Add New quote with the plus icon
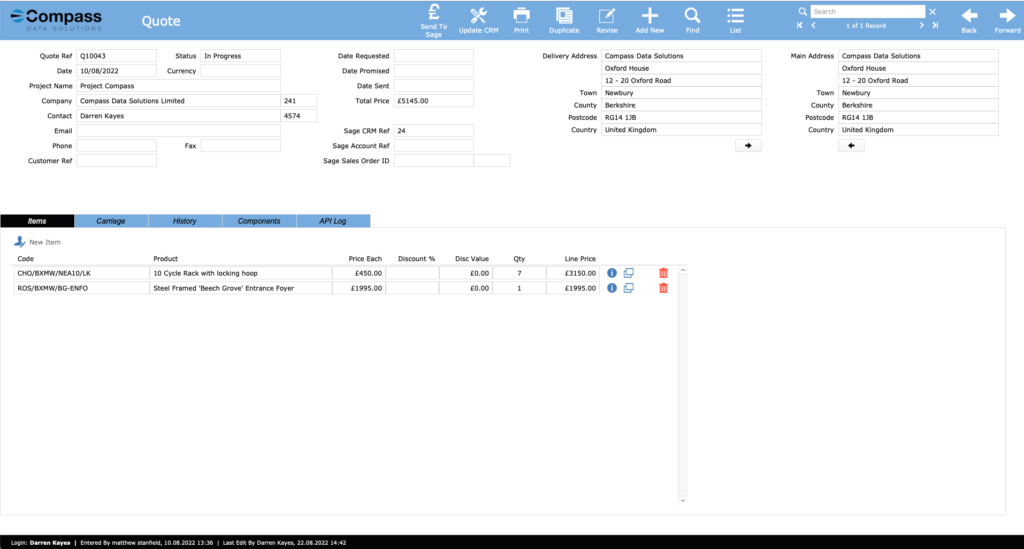 (649, 18)
